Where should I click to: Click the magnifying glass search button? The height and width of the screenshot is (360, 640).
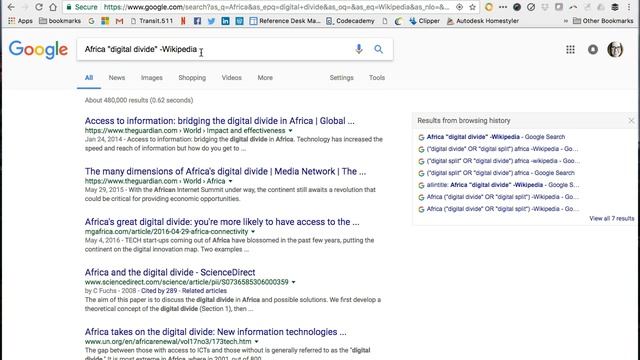[379, 49]
